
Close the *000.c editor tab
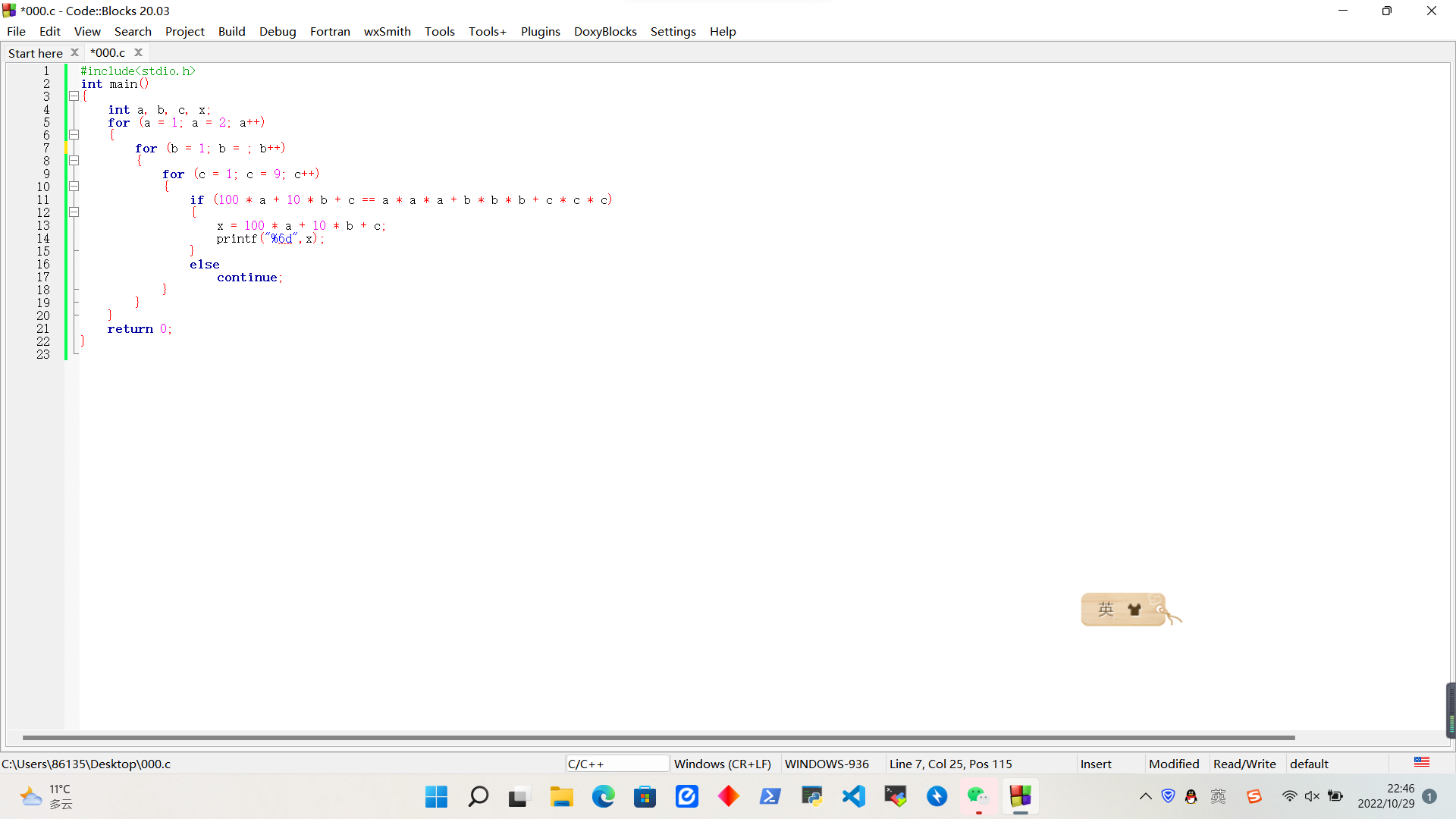pyautogui.click(x=138, y=52)
